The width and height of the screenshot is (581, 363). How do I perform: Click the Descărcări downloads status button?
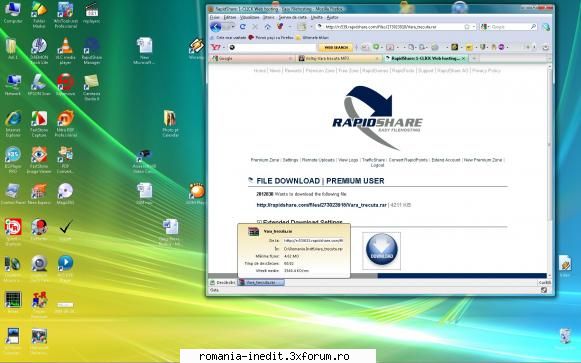pyautogui.click(x=222, y=282)
